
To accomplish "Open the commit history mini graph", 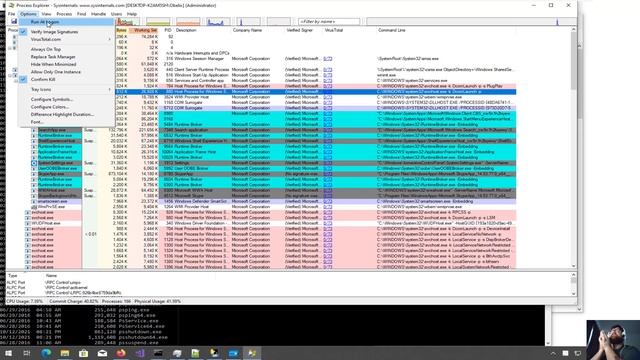I will coord(158,21).
